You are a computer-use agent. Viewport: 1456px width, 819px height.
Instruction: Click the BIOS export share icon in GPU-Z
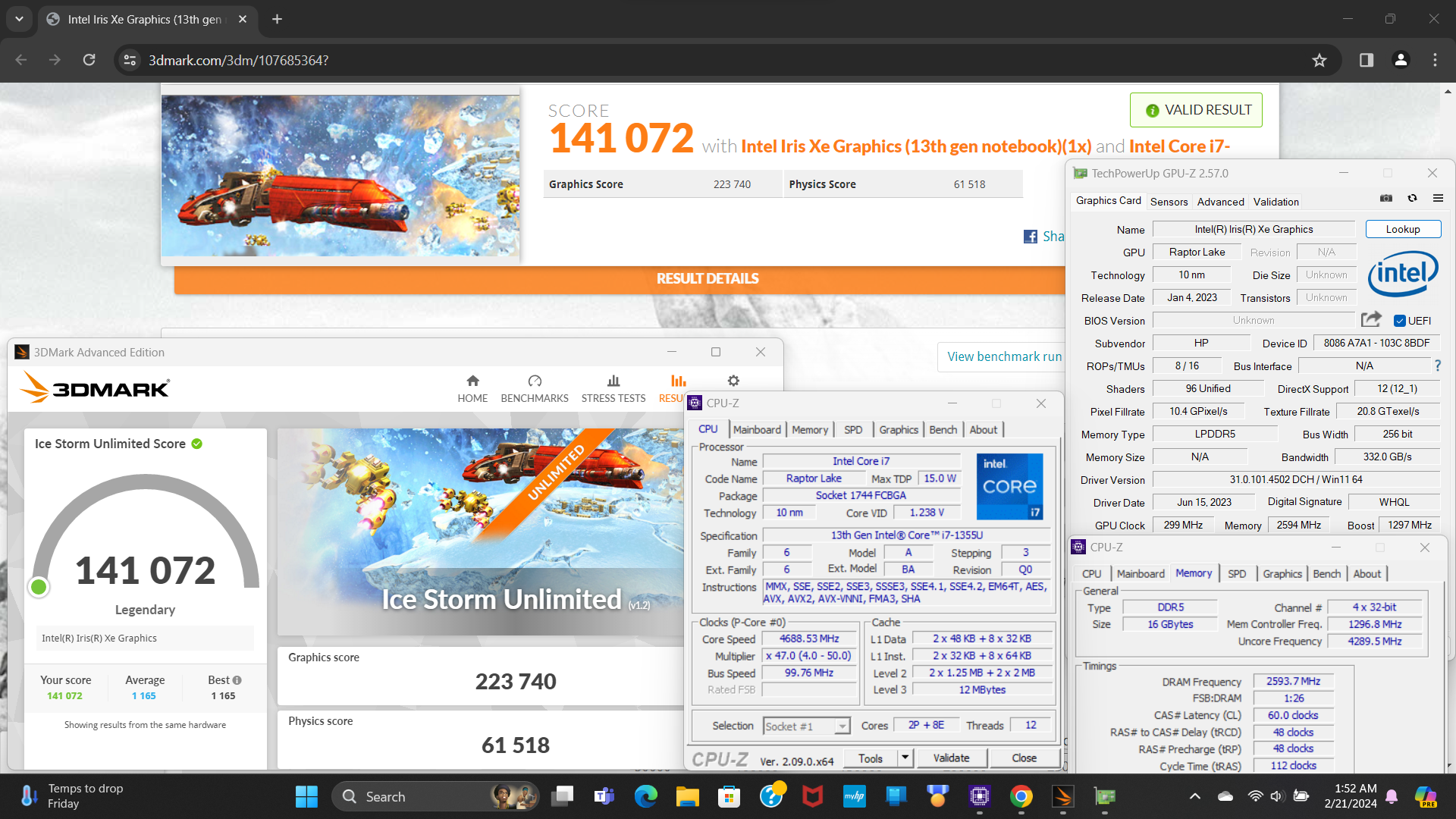pyautogui.click(x=1370, y=319)
